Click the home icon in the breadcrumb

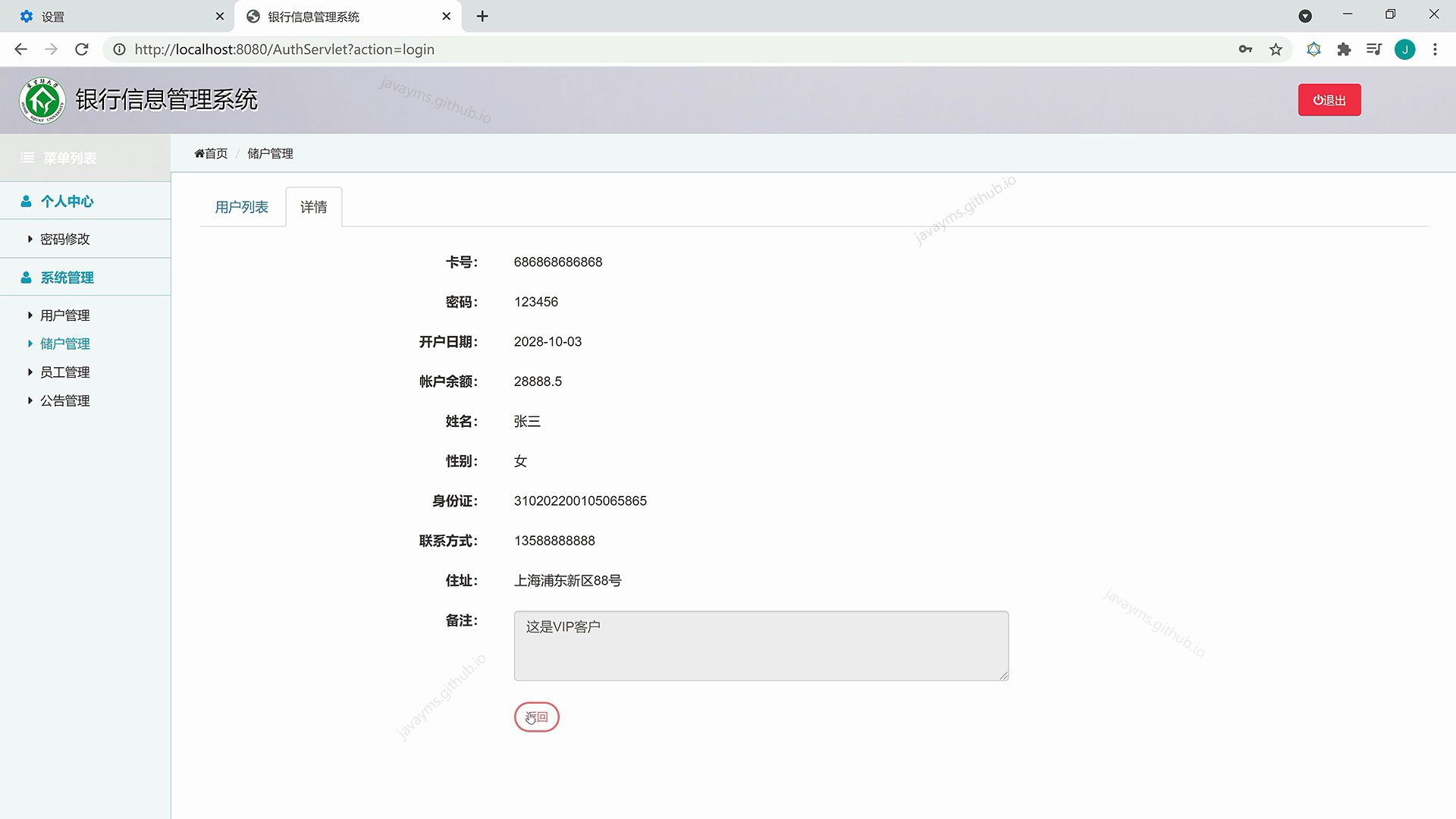[199, 152]
